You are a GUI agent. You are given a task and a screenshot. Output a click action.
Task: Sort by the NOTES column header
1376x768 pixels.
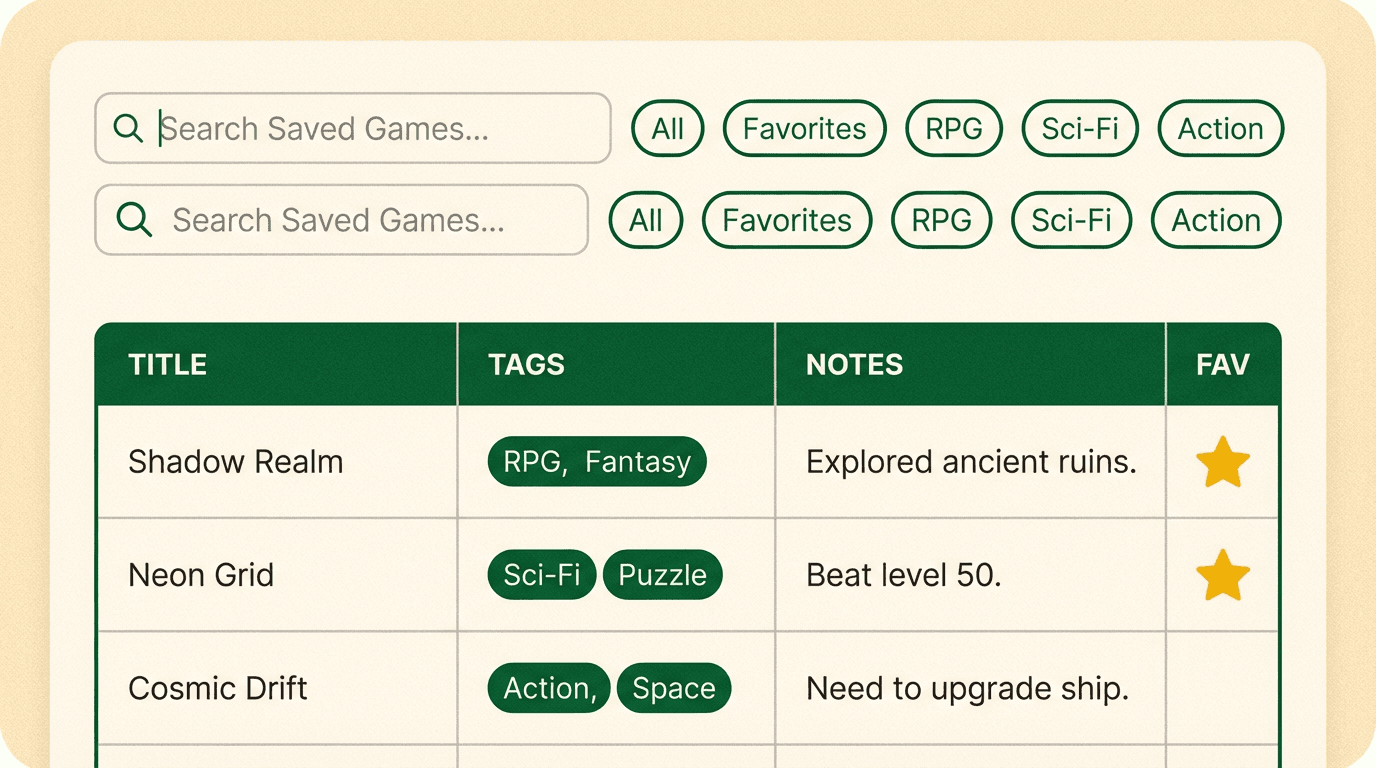[x=970, y=364]
